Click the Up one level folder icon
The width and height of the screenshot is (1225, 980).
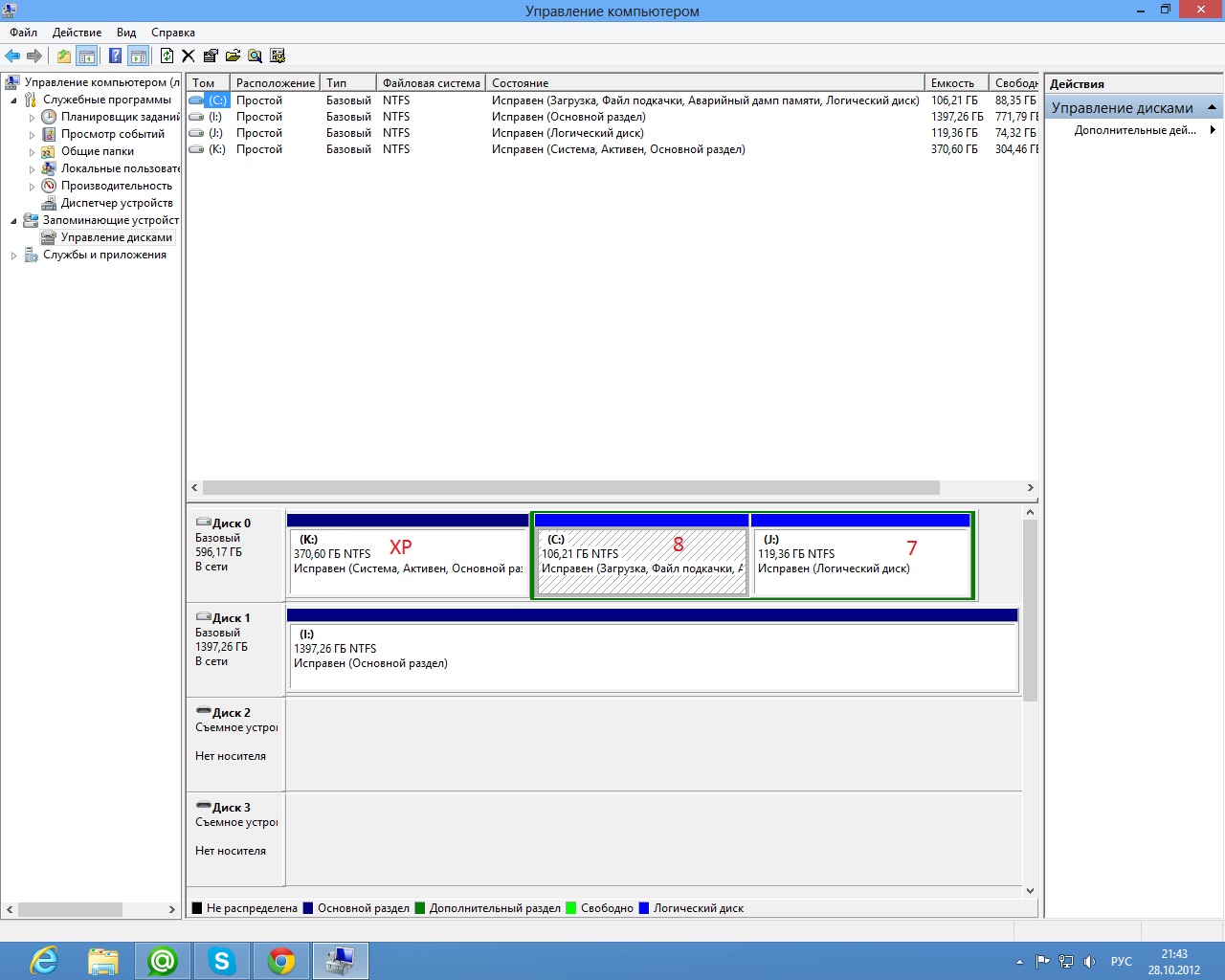[x=64, y=56]
